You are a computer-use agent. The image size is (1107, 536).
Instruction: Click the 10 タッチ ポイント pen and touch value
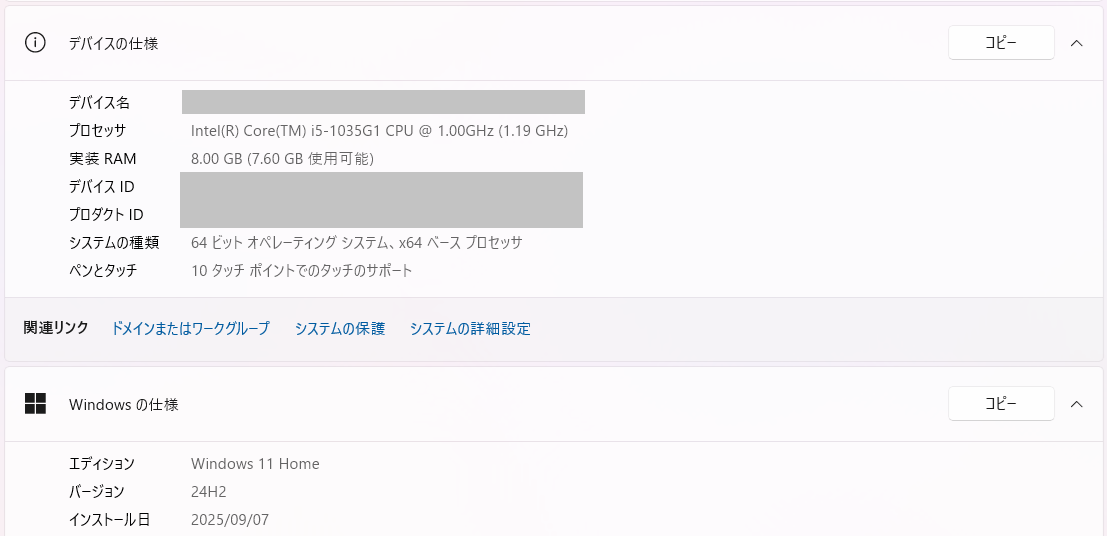coord(301,270)
